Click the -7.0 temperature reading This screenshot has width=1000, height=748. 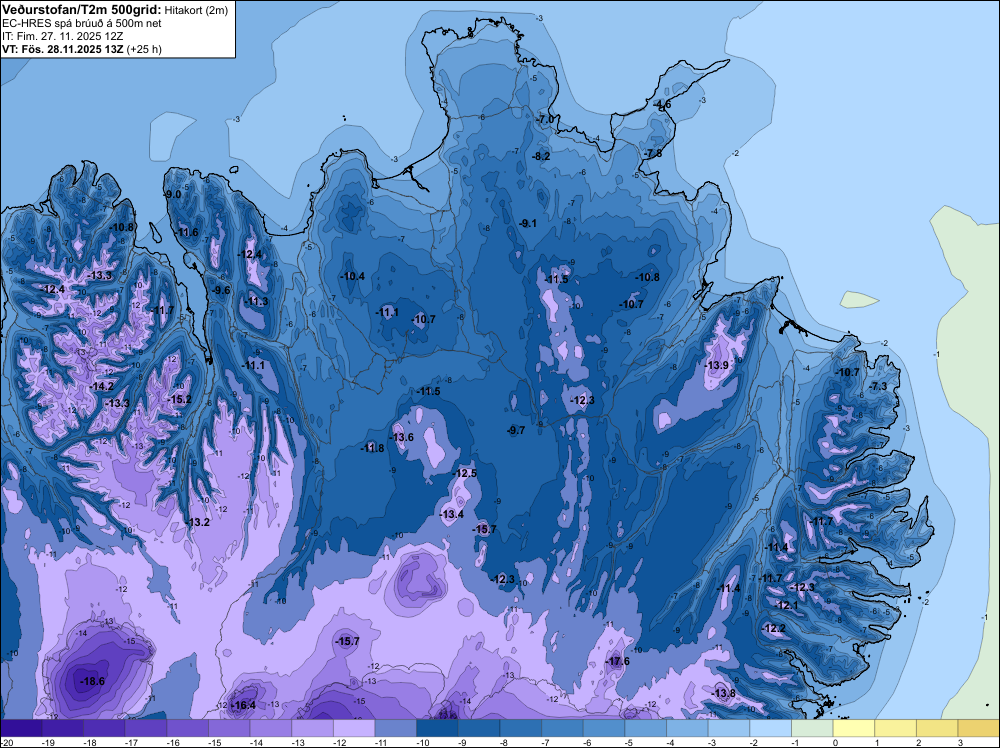[545, 120]
